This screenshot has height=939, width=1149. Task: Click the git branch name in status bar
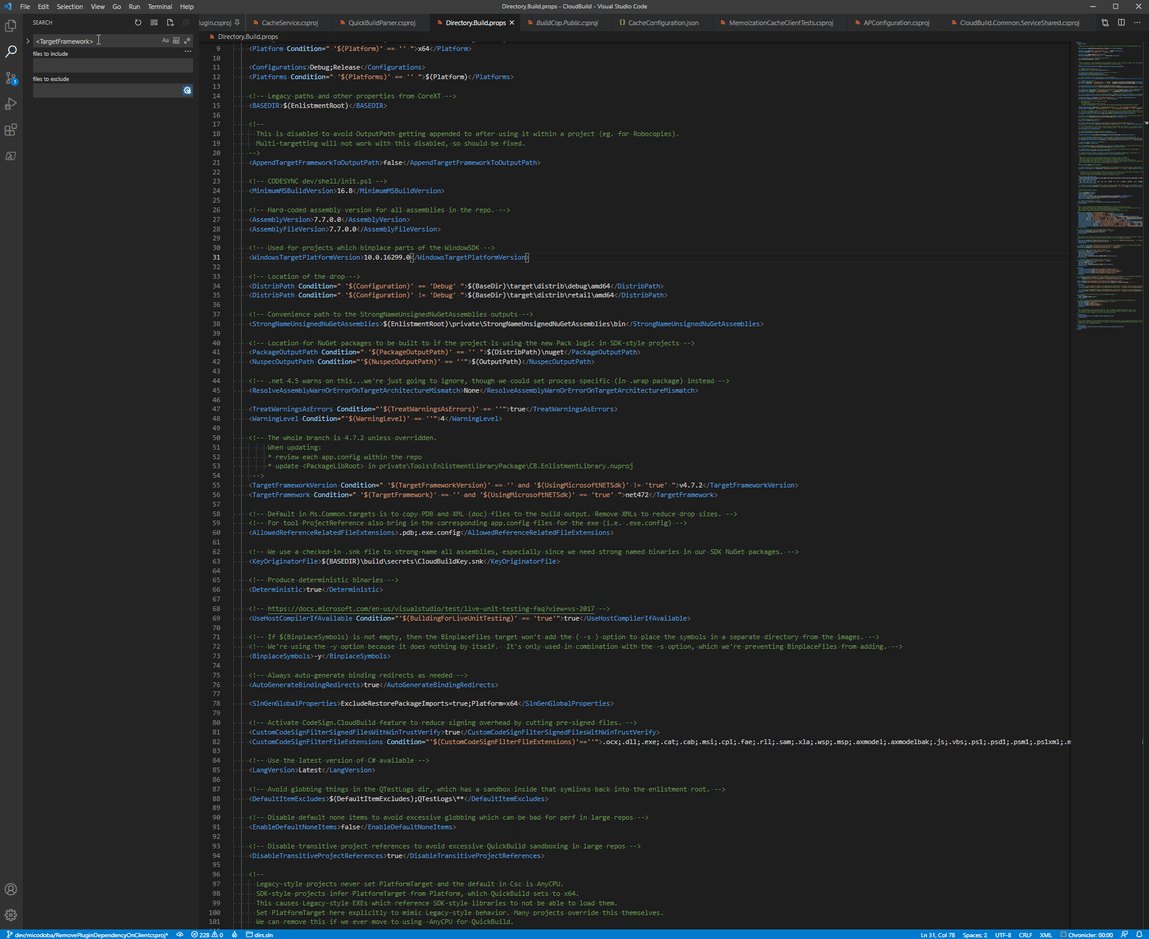point(86,935)
